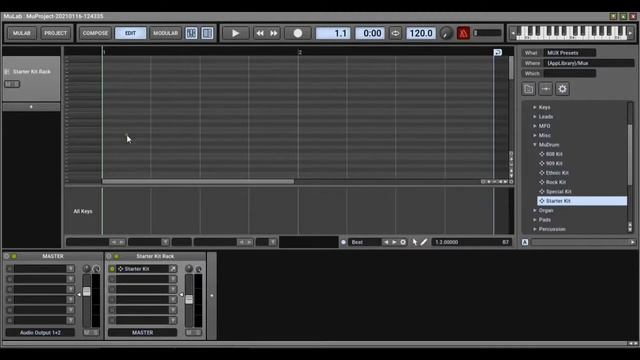
Task: Click the Starter Kit module icon in rack
Action: pyautogui.click(x=120, y=269)
